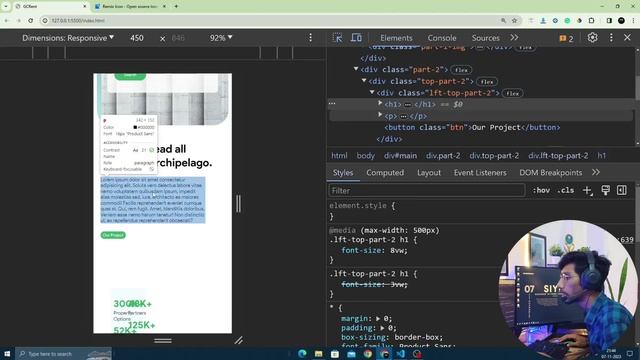The height and width of the screenshot is (360, 640).
Task: Open device toolbar more options menu
Action: (310, 38)
